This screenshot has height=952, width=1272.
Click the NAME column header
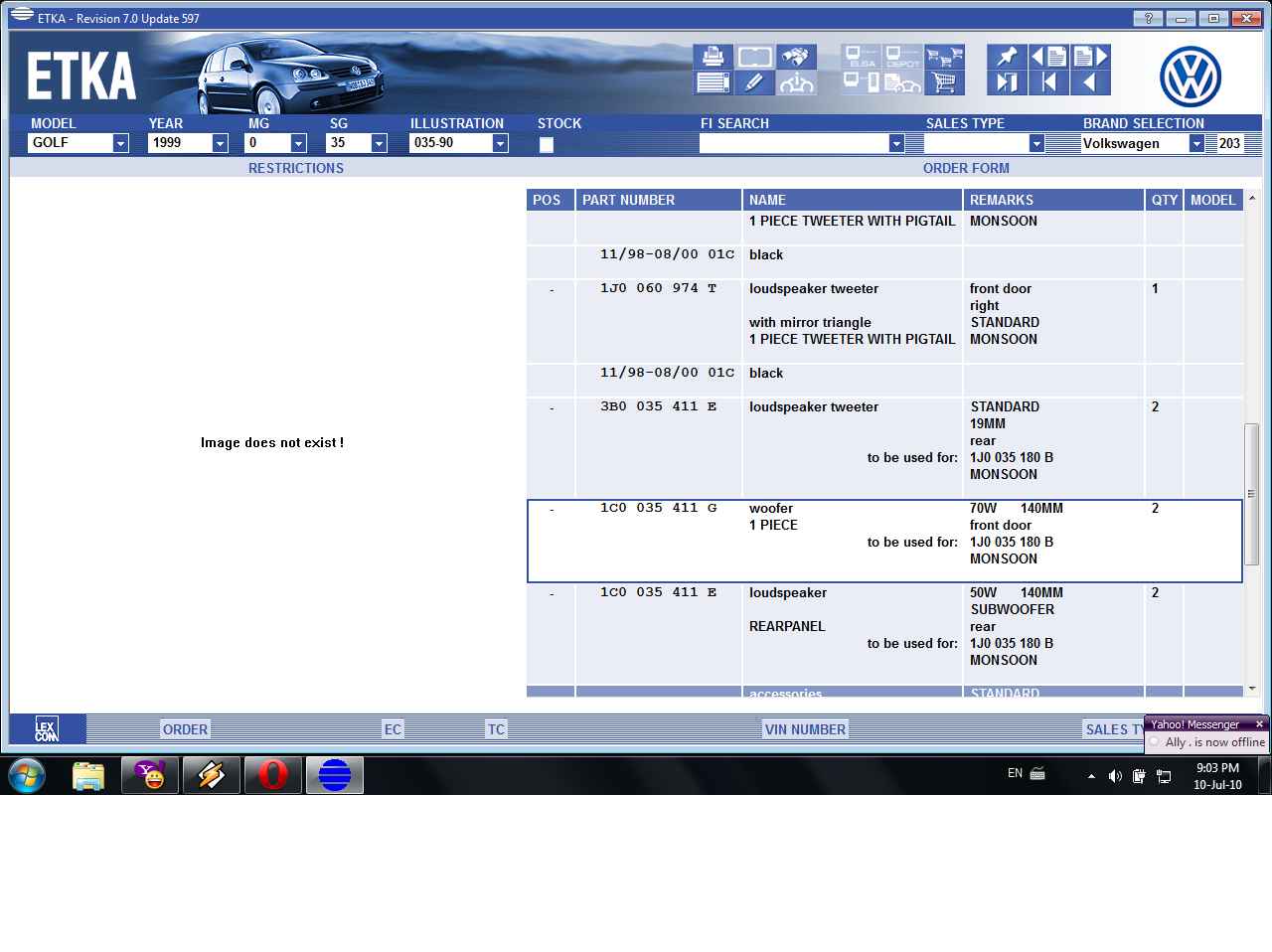click(x=852, y=200)
